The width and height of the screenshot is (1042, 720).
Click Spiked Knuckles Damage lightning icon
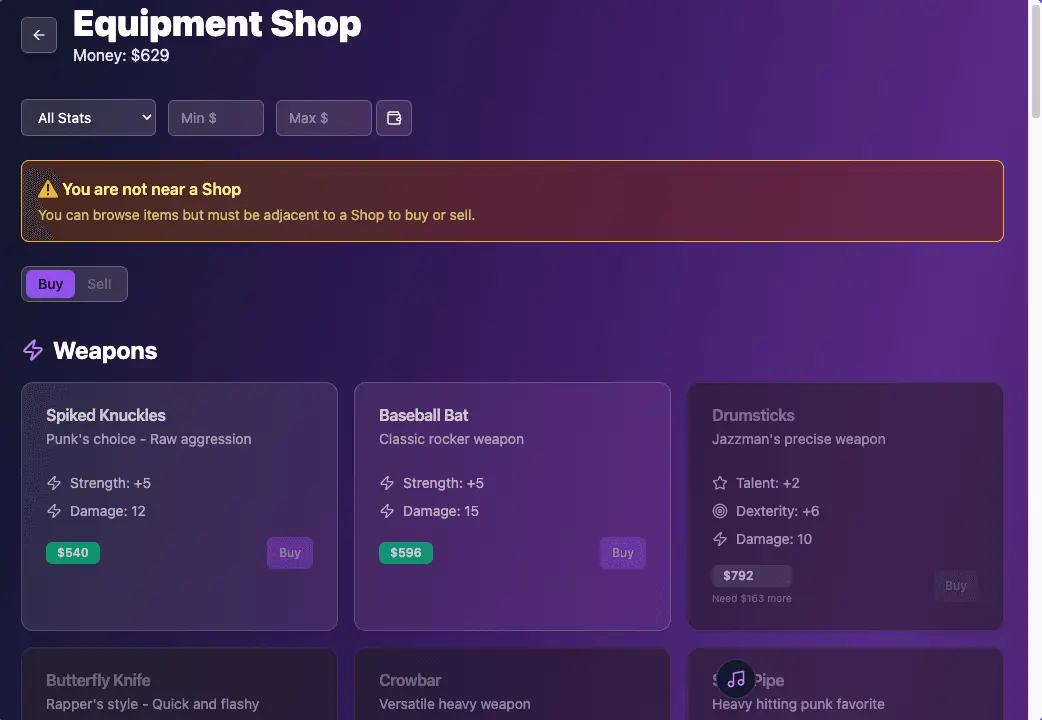click(x=54, y=511)
